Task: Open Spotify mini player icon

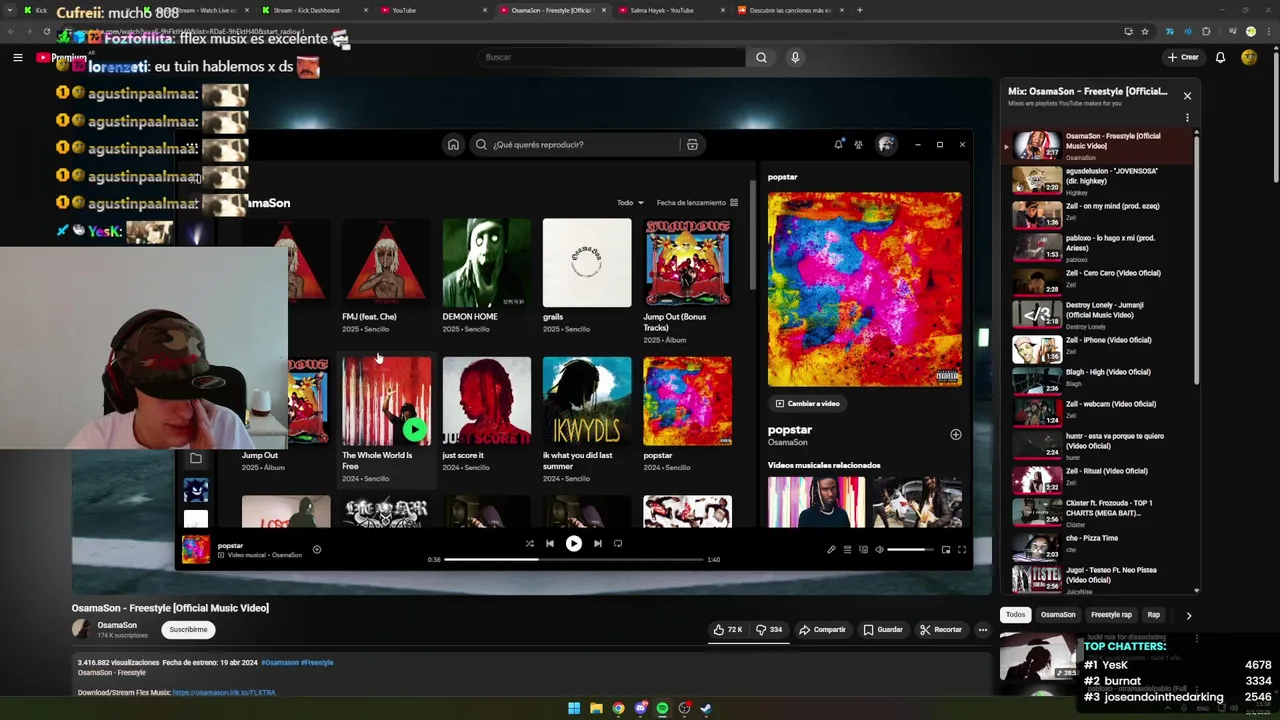Action: 945,549
